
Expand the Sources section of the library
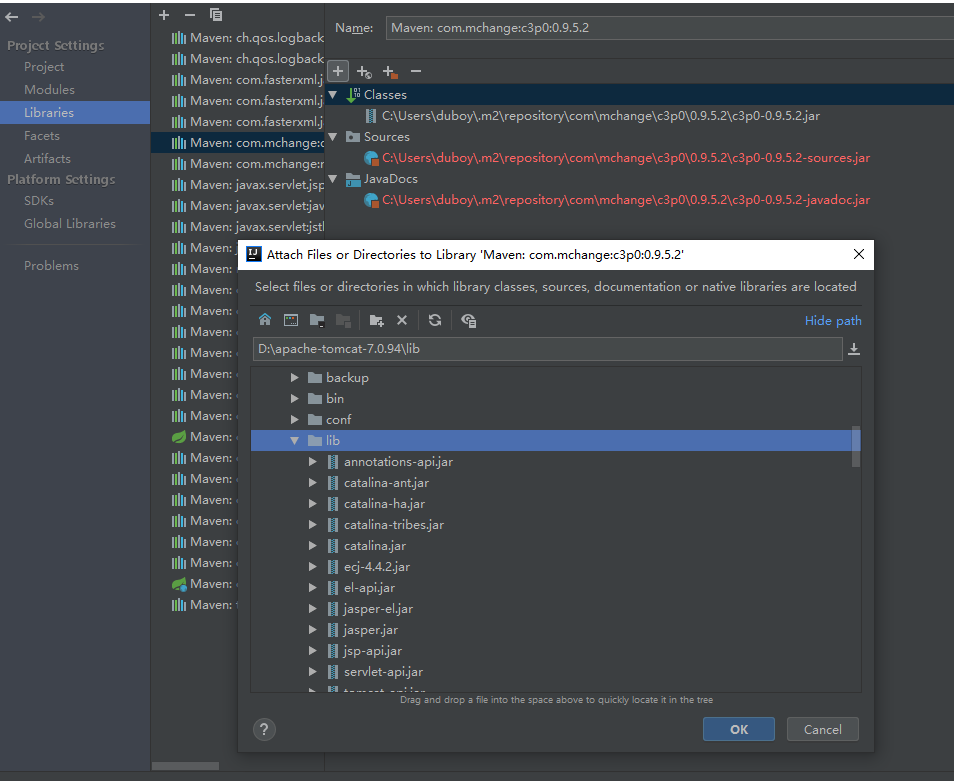[333, 136]
